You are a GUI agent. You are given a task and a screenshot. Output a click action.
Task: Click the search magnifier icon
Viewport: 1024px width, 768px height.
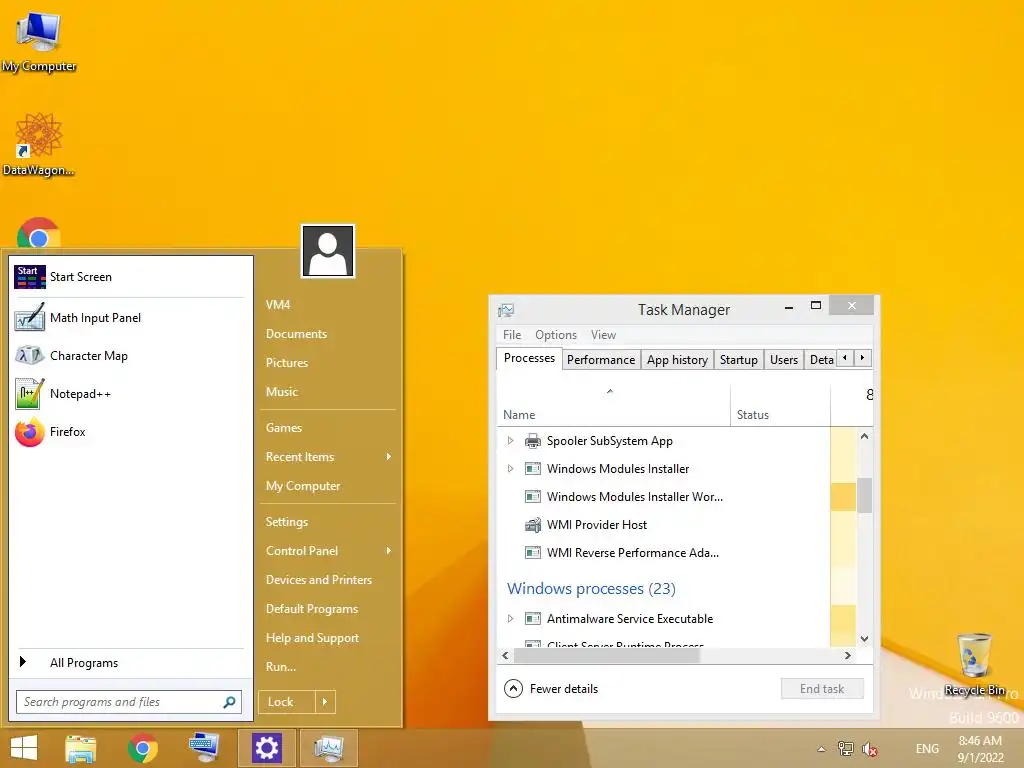point(229,702)
